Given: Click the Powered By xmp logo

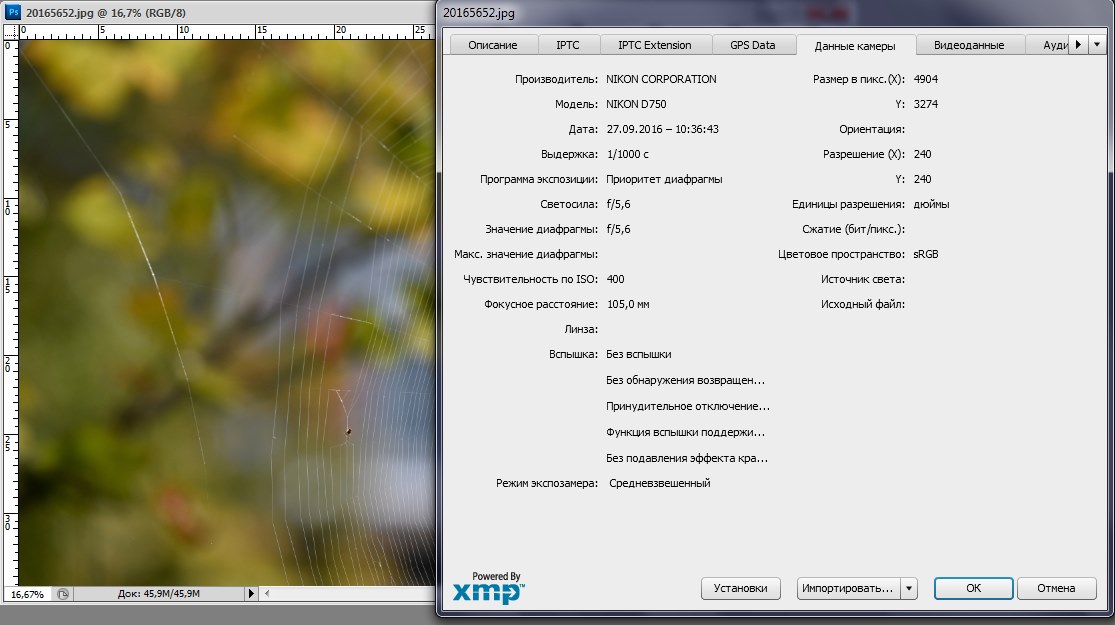Looking at the screenshot, I should point(489,587).
